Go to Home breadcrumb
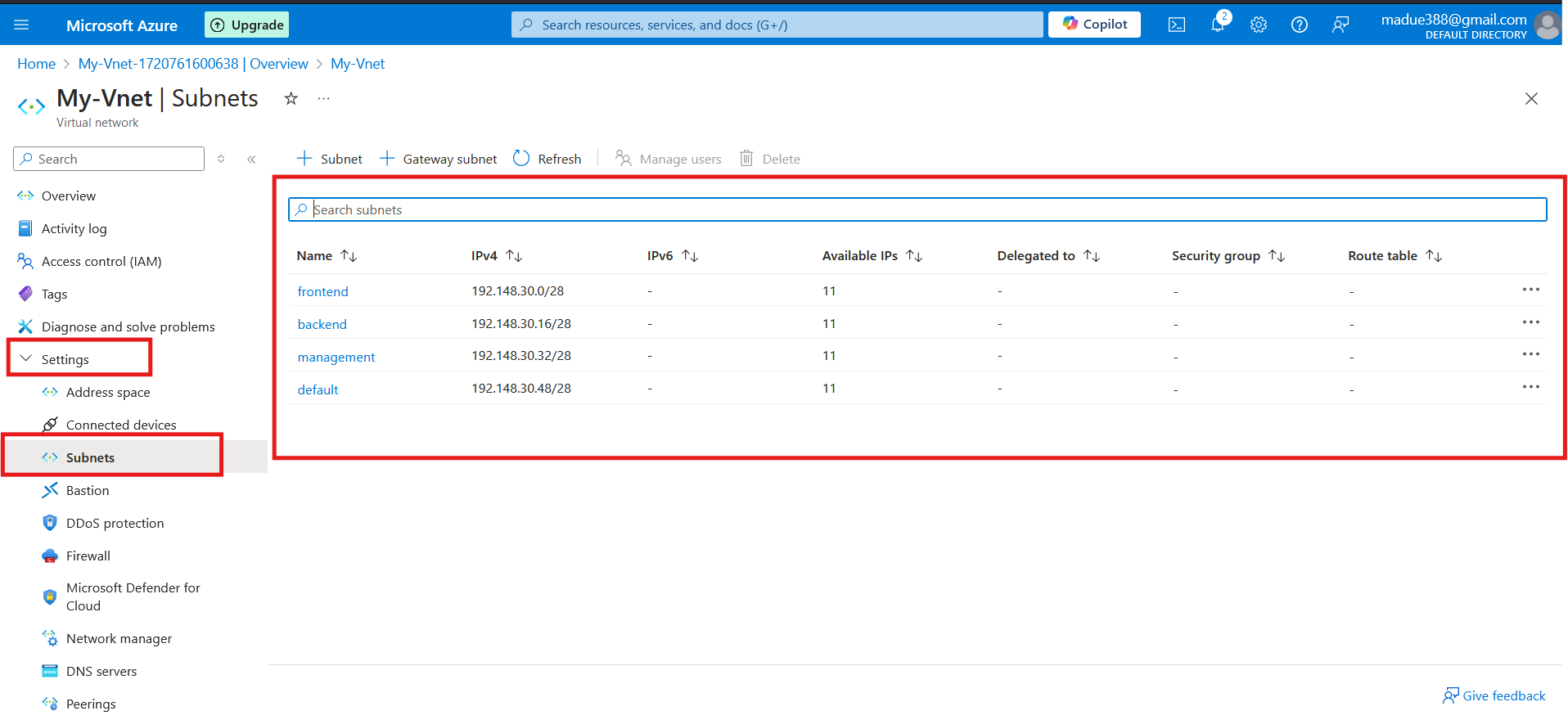Viewport: 1568px width, 720px height. 36,64
